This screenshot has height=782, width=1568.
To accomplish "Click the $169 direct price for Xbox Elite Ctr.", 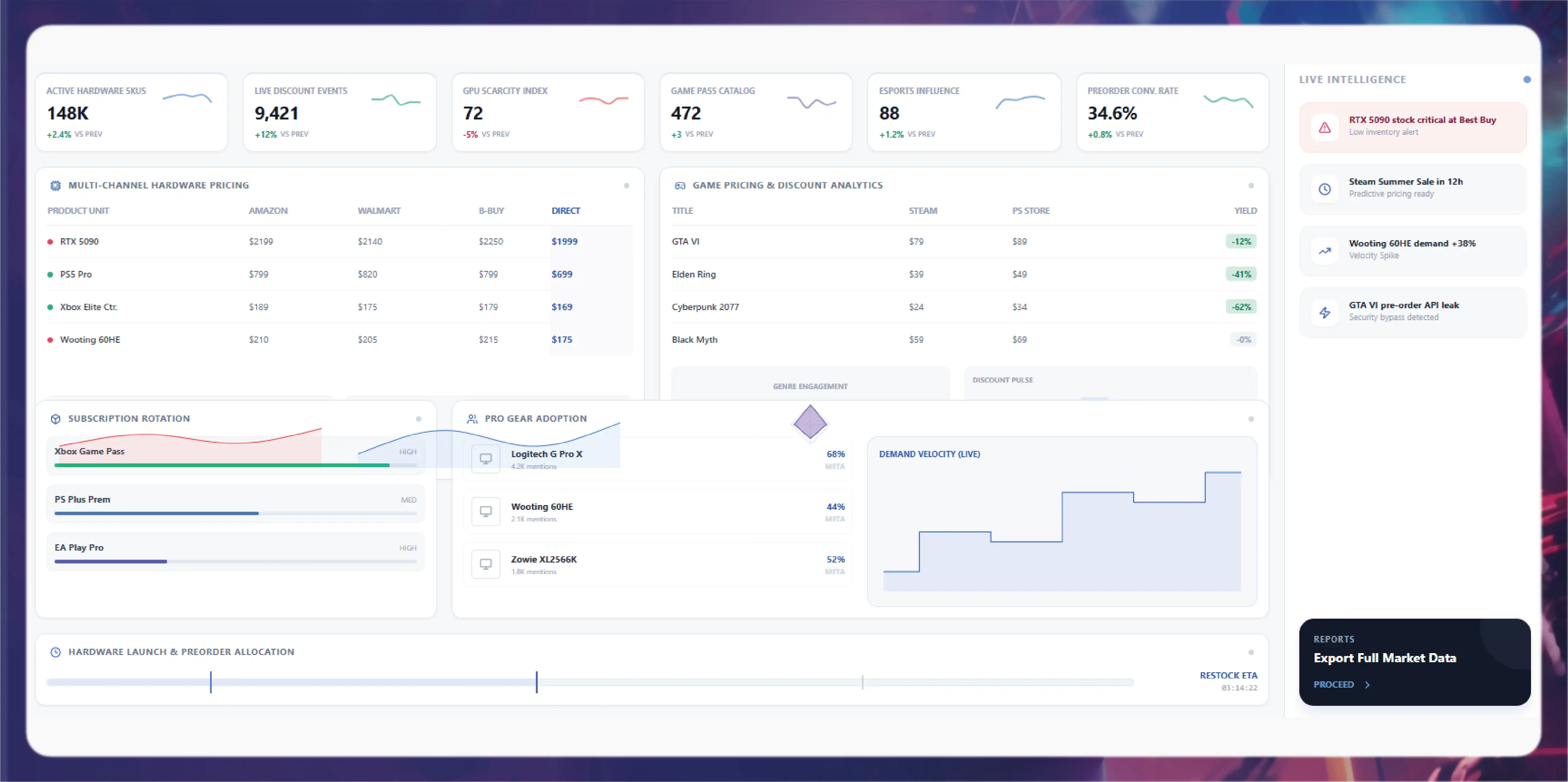I will pyautogui.click(x=562, y=307).
